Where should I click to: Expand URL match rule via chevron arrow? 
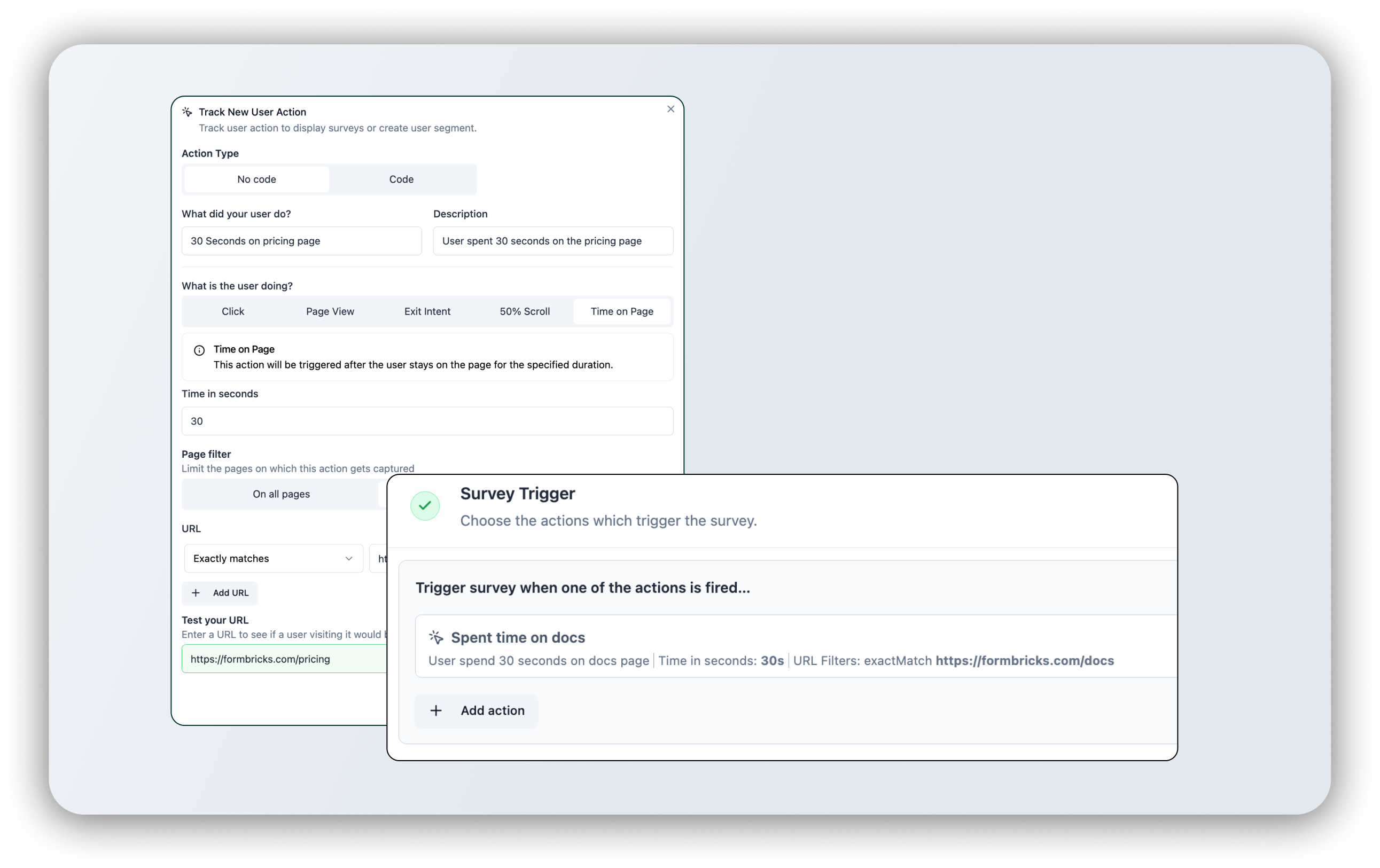348,559
